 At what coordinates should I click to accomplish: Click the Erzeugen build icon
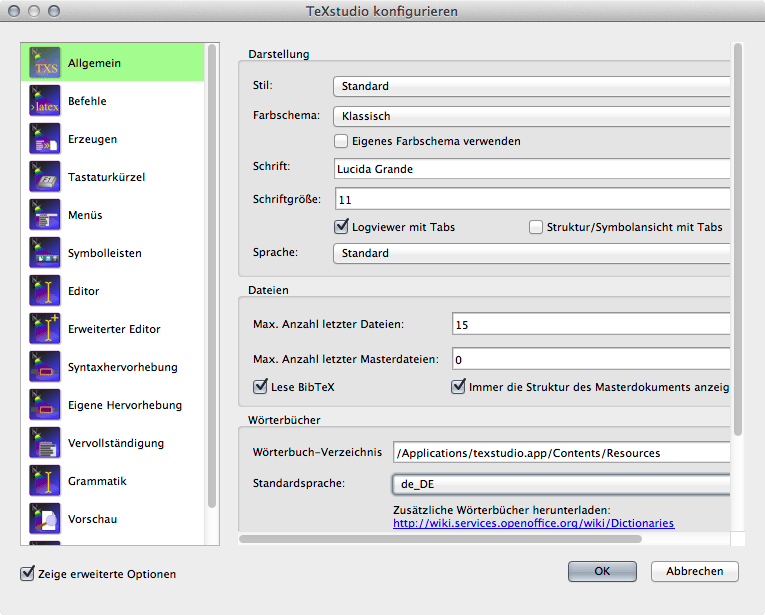(45, 139)
